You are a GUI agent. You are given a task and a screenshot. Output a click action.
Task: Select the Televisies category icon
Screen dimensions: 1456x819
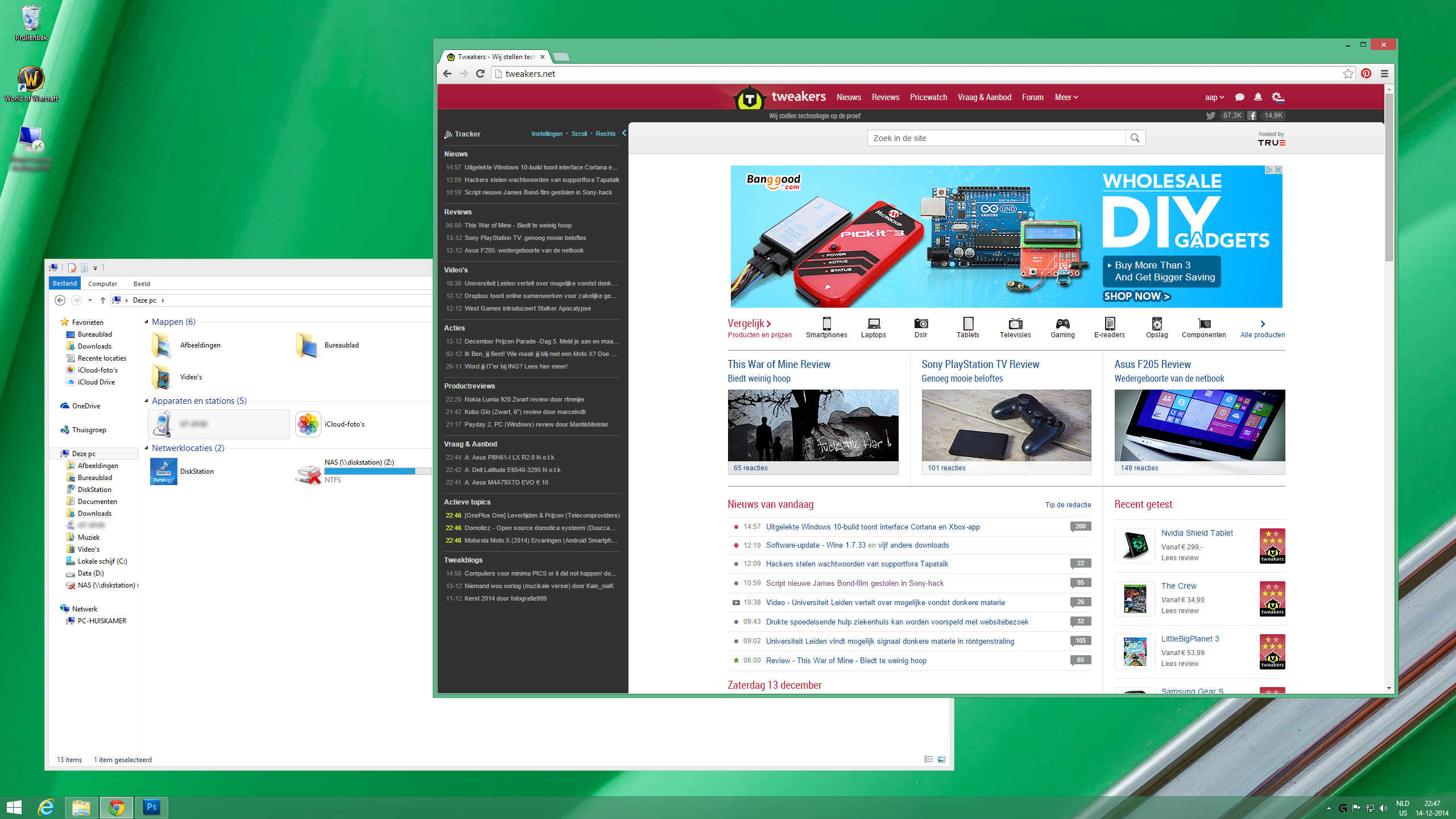pyautogui.click(x=1015, y=324)
